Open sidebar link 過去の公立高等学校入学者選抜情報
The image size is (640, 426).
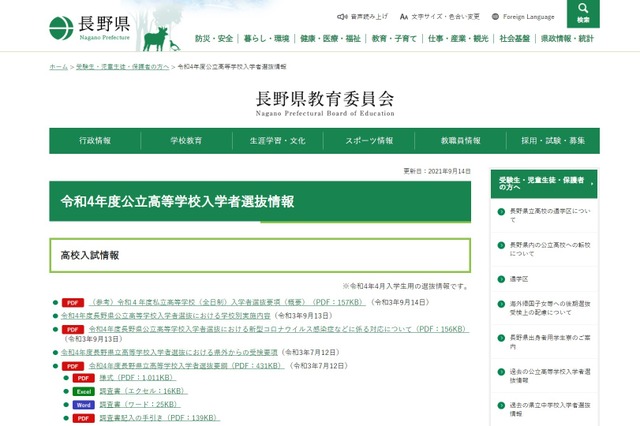pyautogui.click(x=550, y=376)
